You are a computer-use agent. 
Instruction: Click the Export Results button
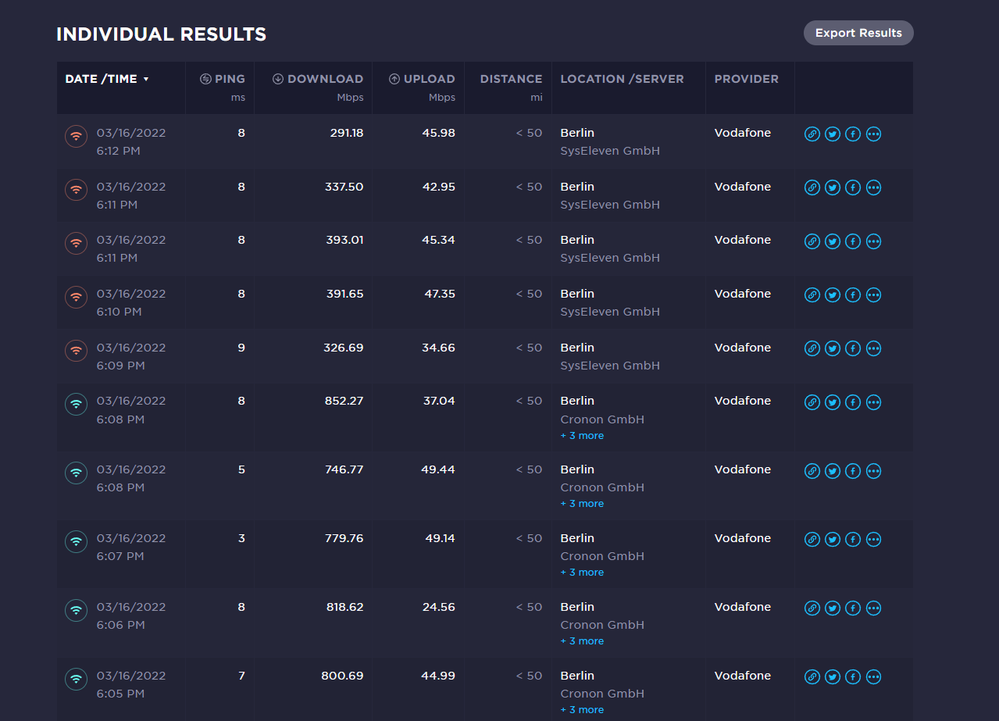(858, 32)
